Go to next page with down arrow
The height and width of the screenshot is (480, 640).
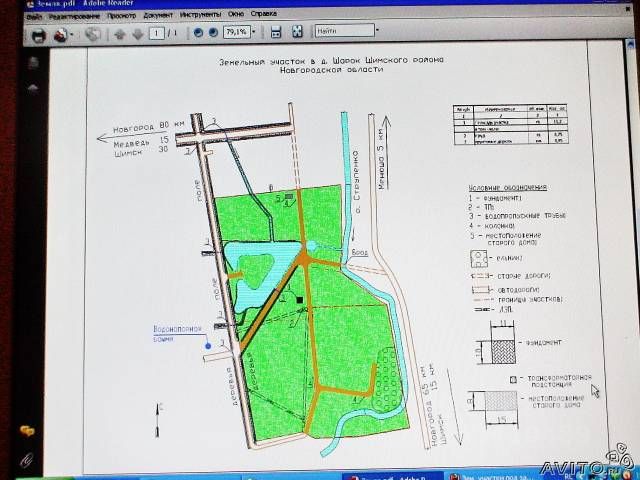tap(137, 34)
